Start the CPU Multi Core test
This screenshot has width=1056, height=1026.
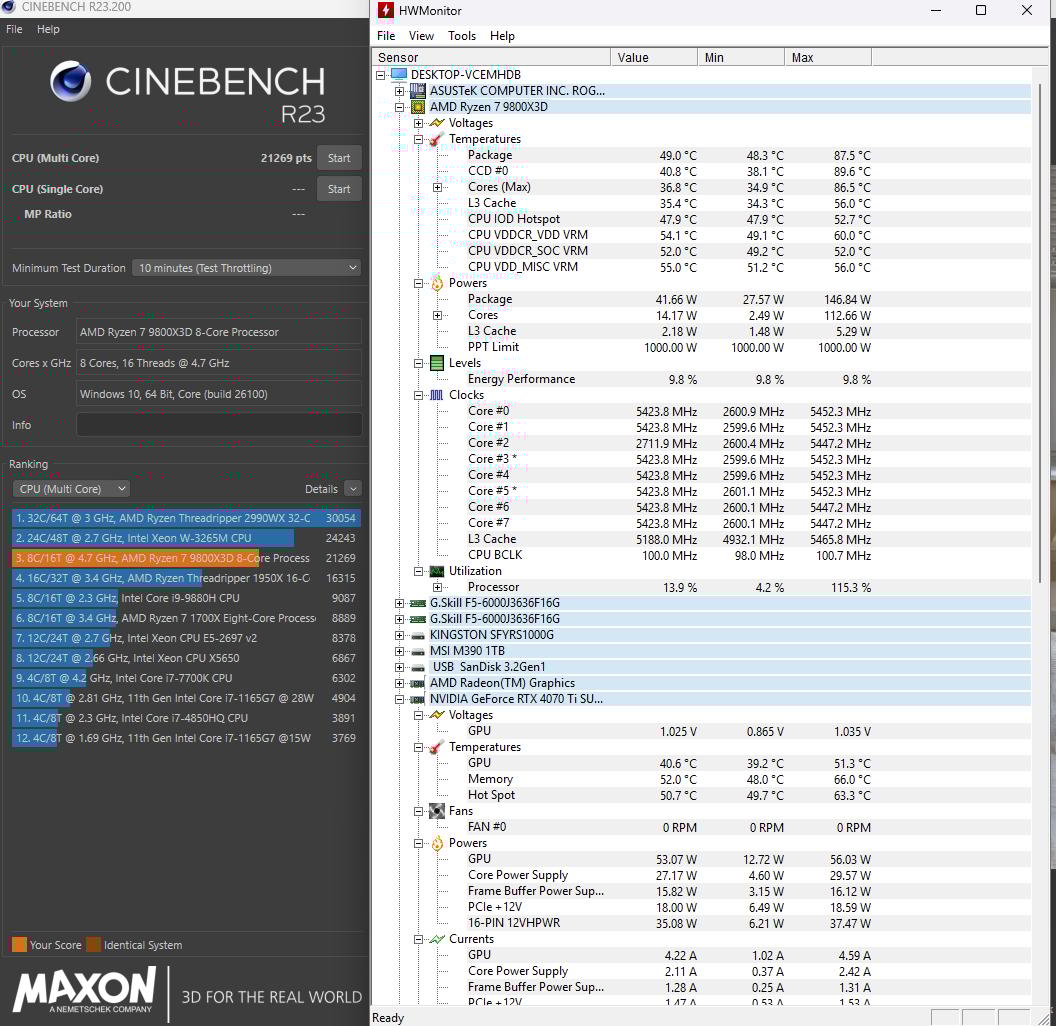click(339, 158)
